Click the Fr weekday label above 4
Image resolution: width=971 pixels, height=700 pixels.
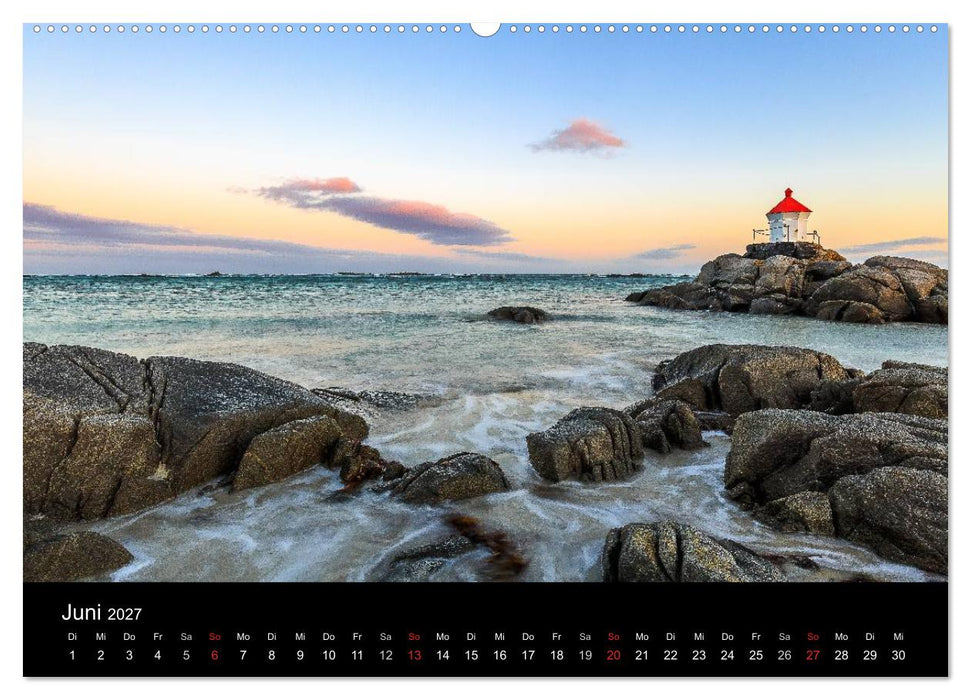click(x=158, y=637)
